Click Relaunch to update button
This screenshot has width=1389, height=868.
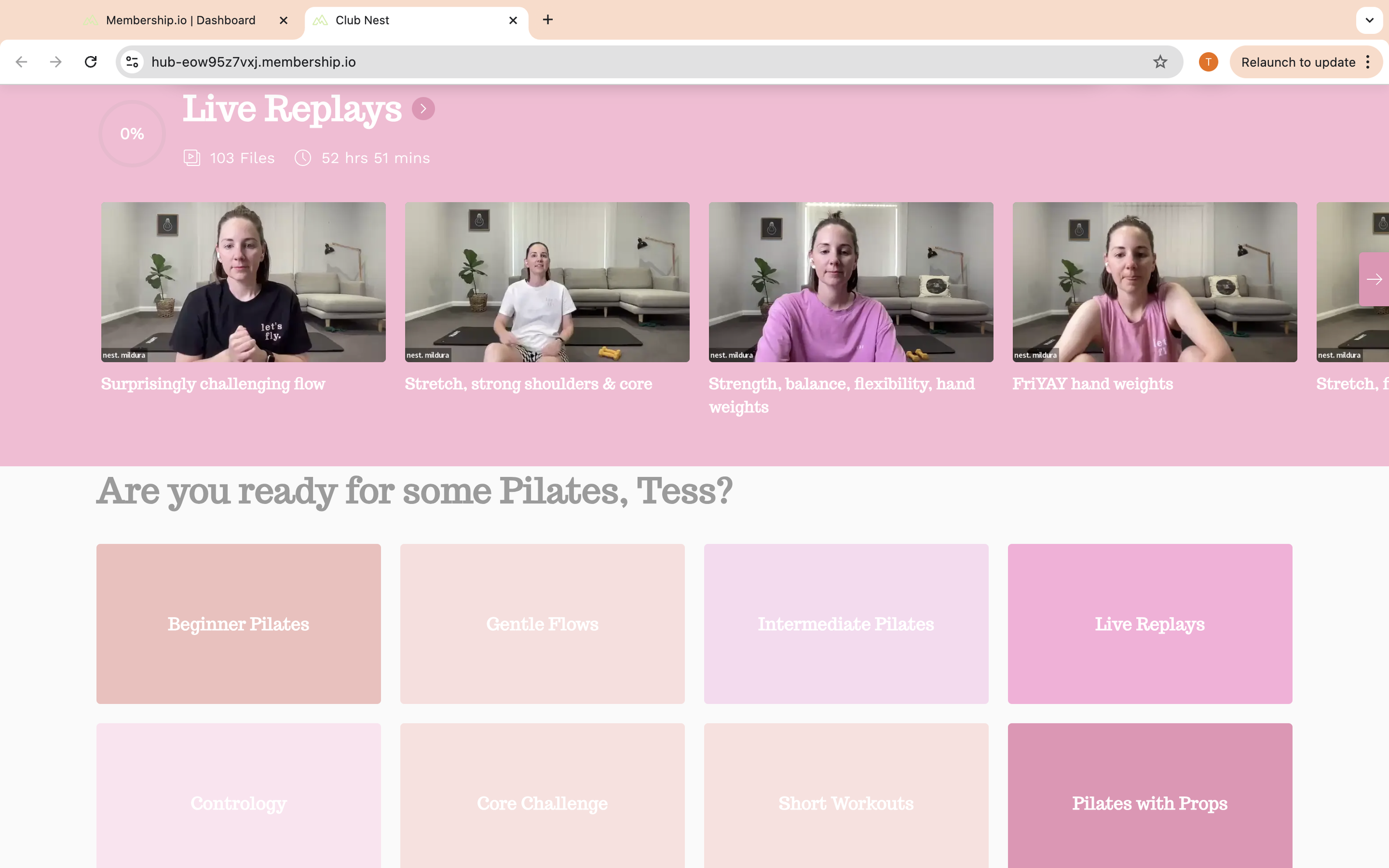click(x=1298, y=62)
